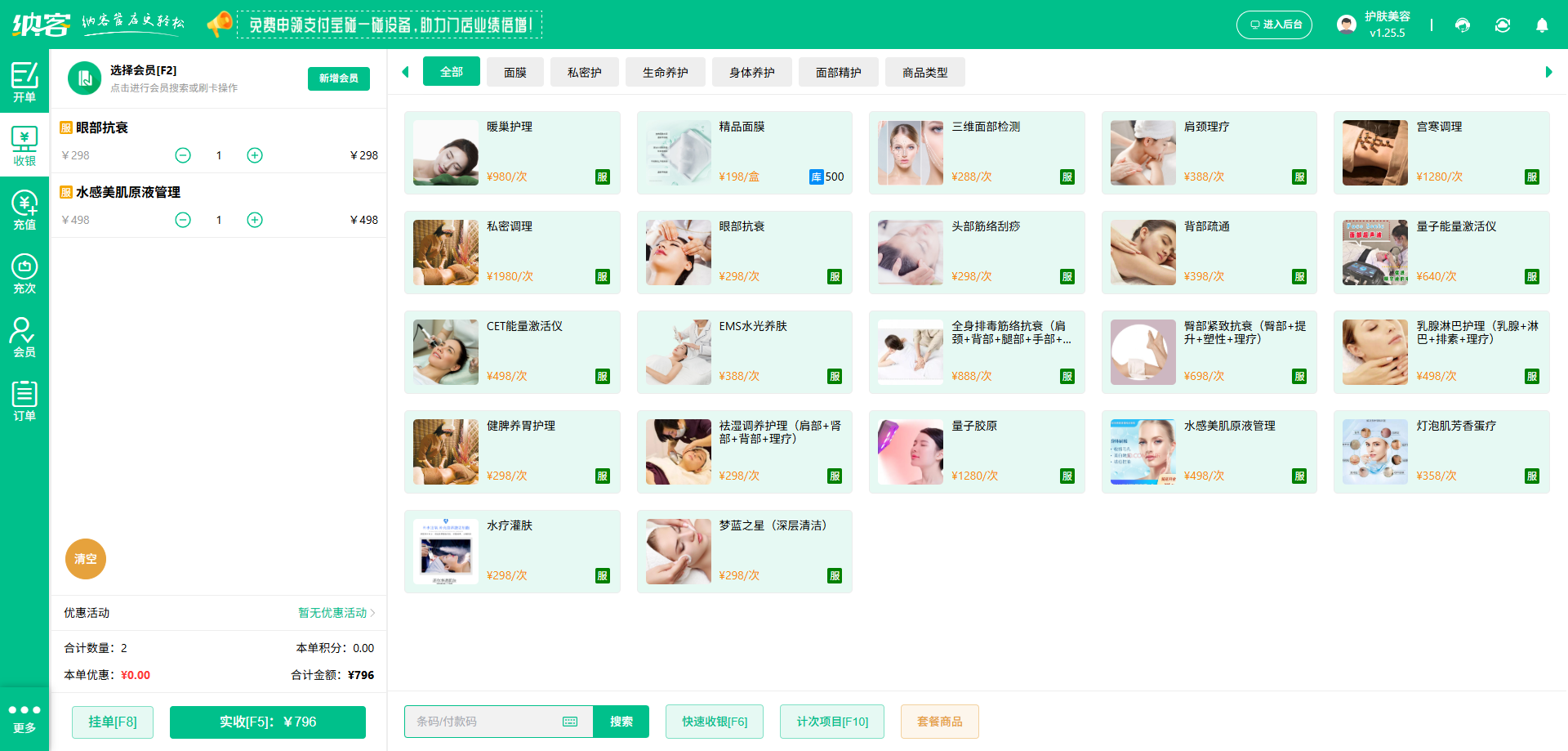1568x751 pixels.
Task: Decrease quantity of 水感美肌原液管理 in cart
Action: [x=183, y=220]
